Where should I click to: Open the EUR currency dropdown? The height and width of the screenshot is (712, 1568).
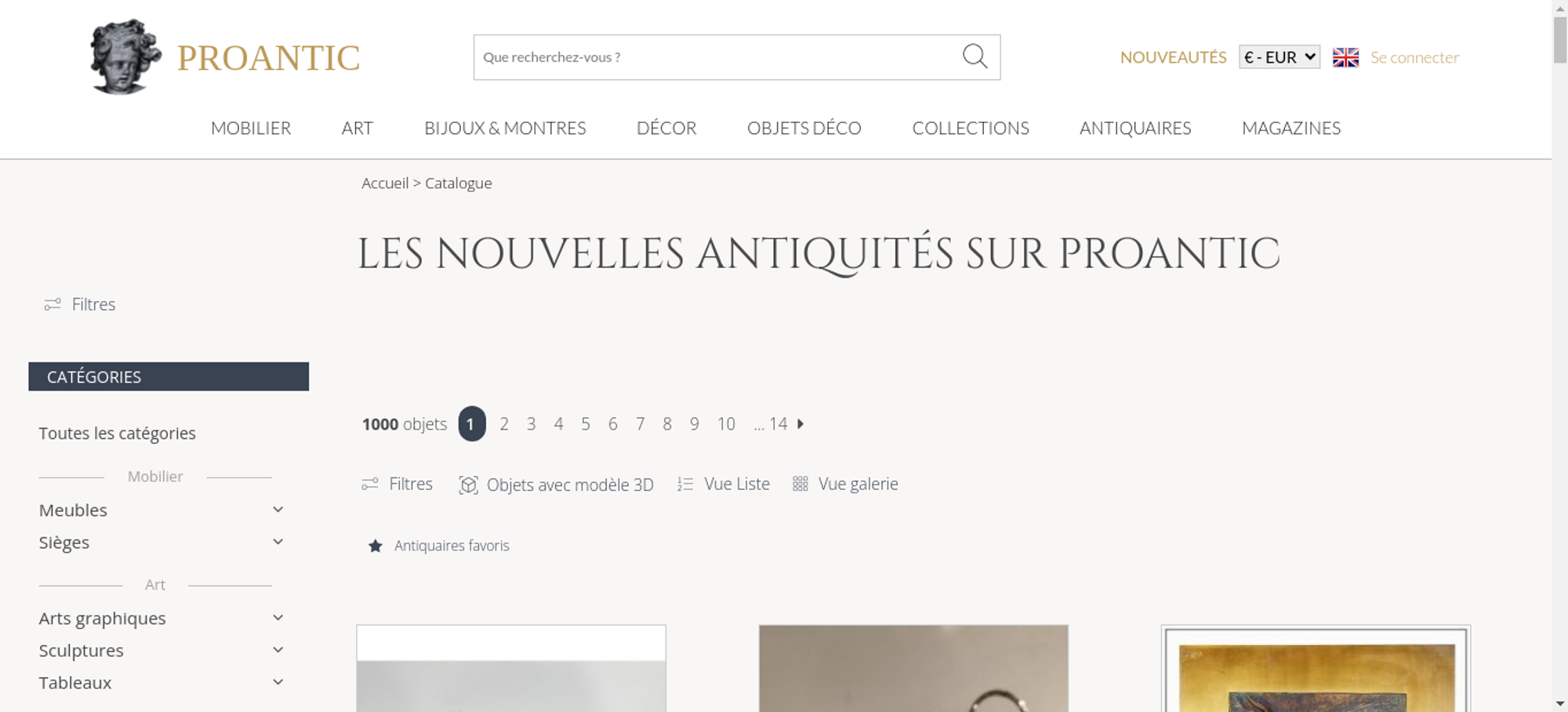pyautogui.click(x=1279, y=57)
